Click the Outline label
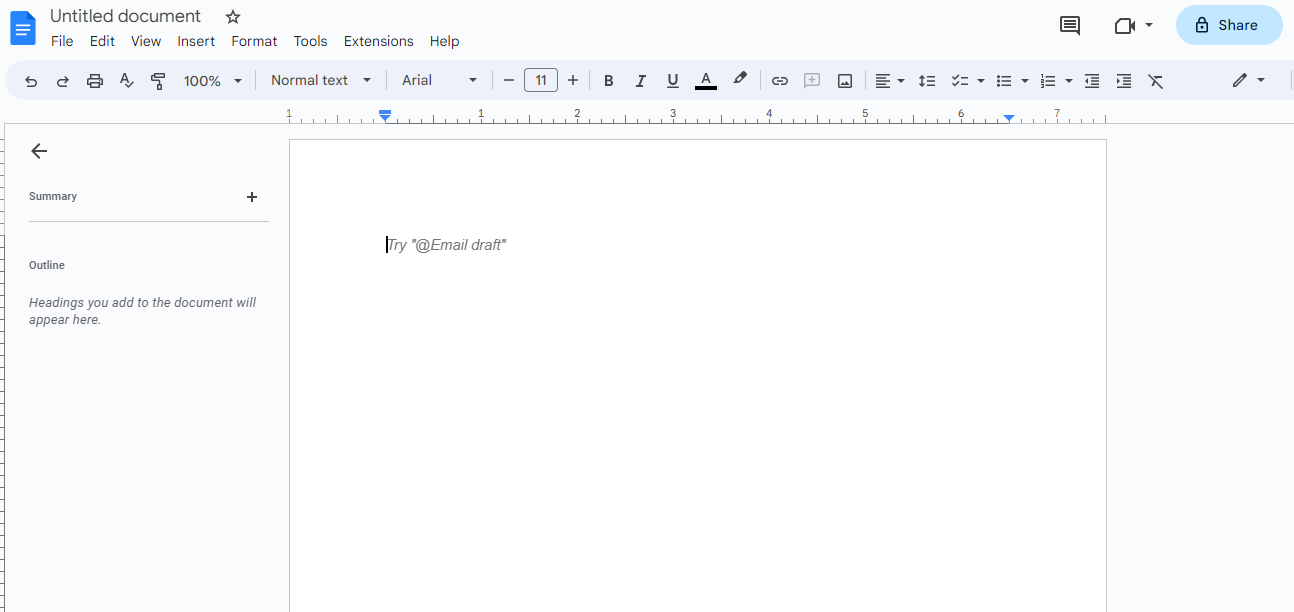The image size is (1294, 612). pyautogui.click(x=47, y=265)
